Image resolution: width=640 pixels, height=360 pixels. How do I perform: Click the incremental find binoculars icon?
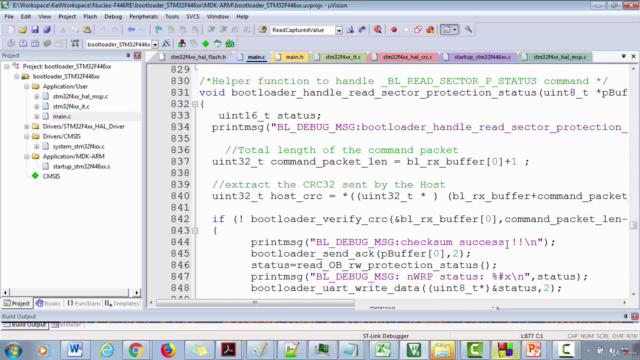click(362, 30)
